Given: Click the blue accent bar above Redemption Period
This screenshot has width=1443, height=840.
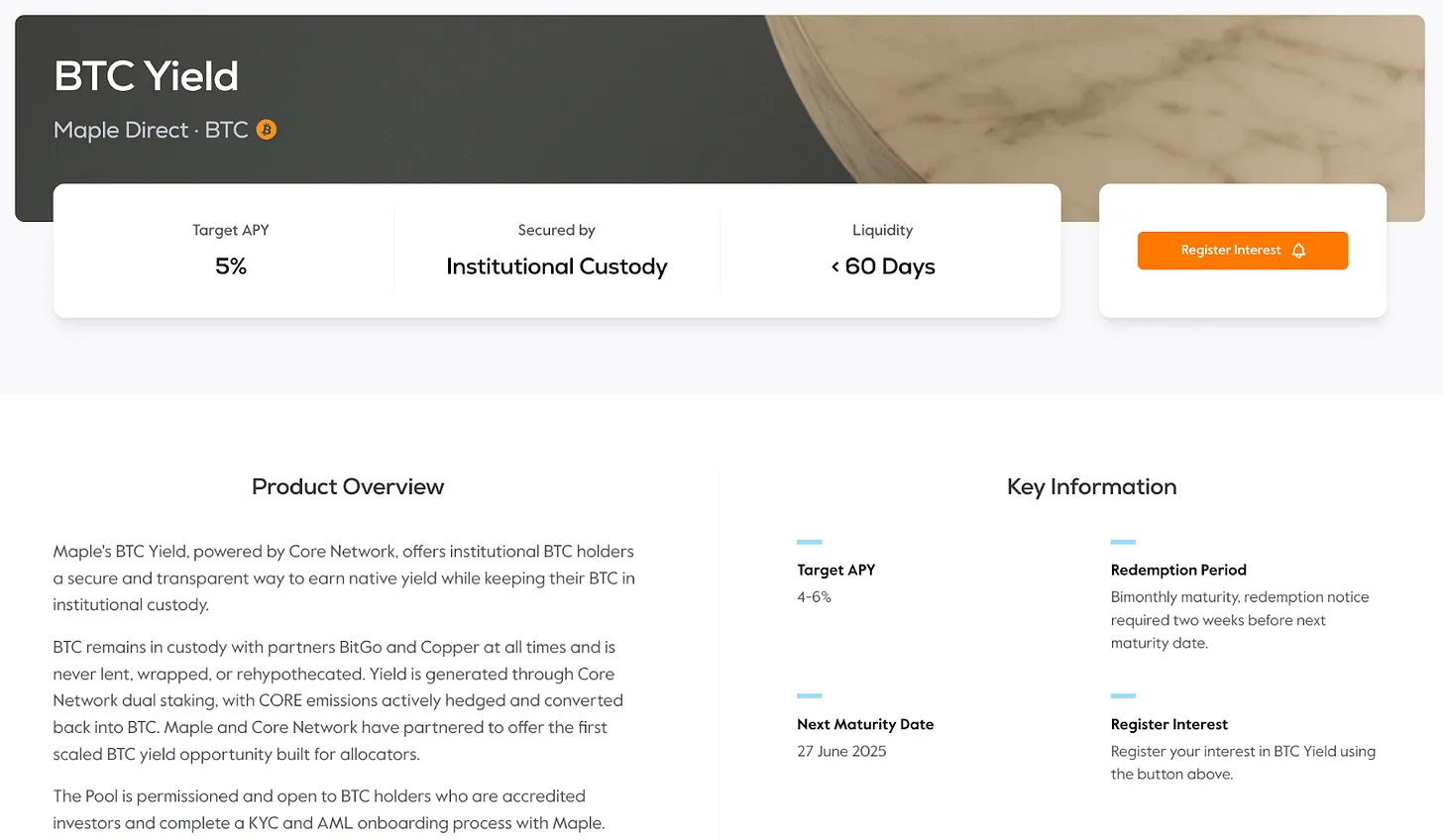Looking at the screenshot, I should coord(1123,542).
